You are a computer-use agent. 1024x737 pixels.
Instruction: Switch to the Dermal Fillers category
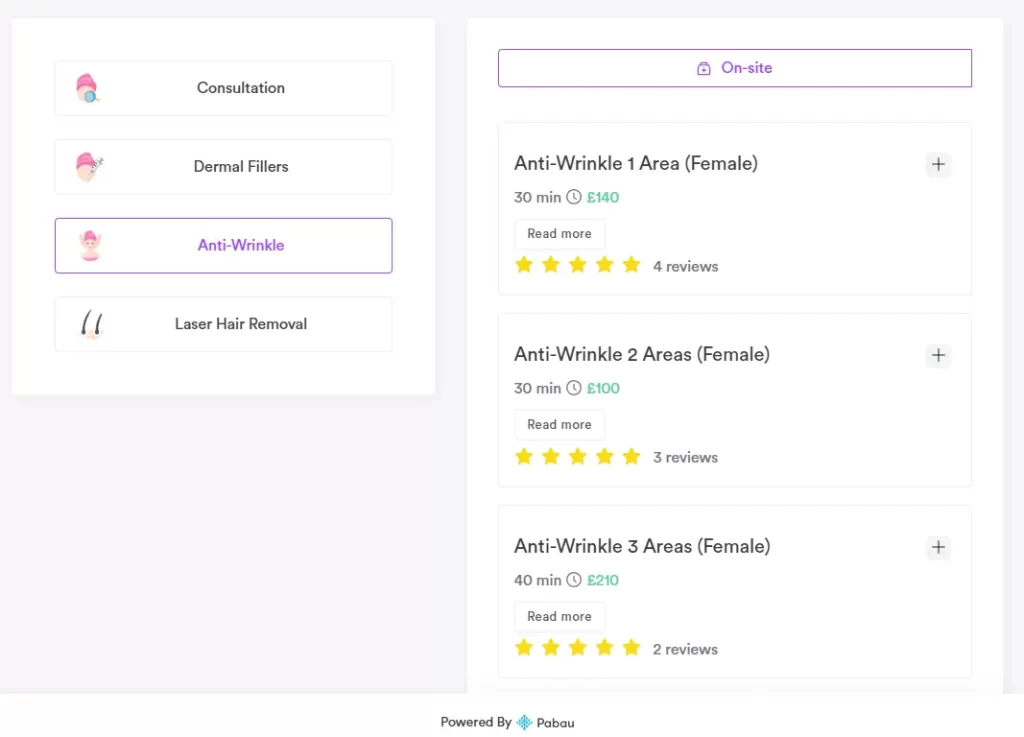223,167
